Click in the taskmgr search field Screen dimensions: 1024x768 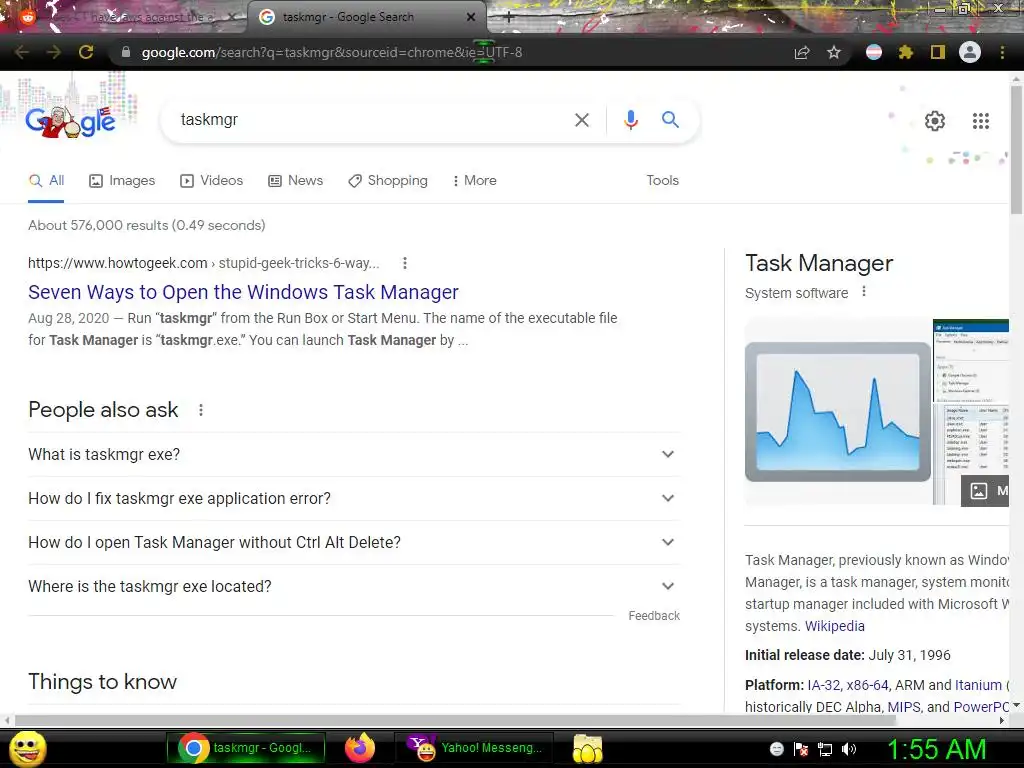coord(372,120)
